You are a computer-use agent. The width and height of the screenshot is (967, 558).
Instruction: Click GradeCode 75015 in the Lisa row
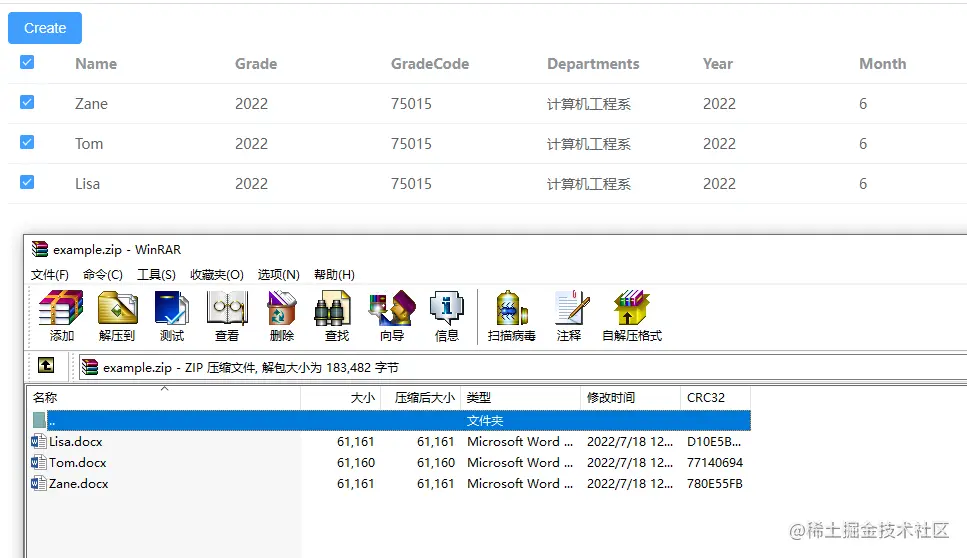tap(411, 184)
